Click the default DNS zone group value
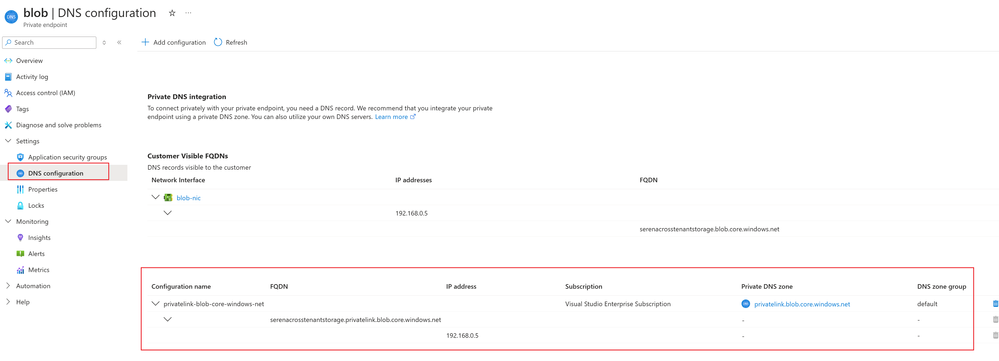The width and height of the screenshot is (999, 361). pos(927,304)
